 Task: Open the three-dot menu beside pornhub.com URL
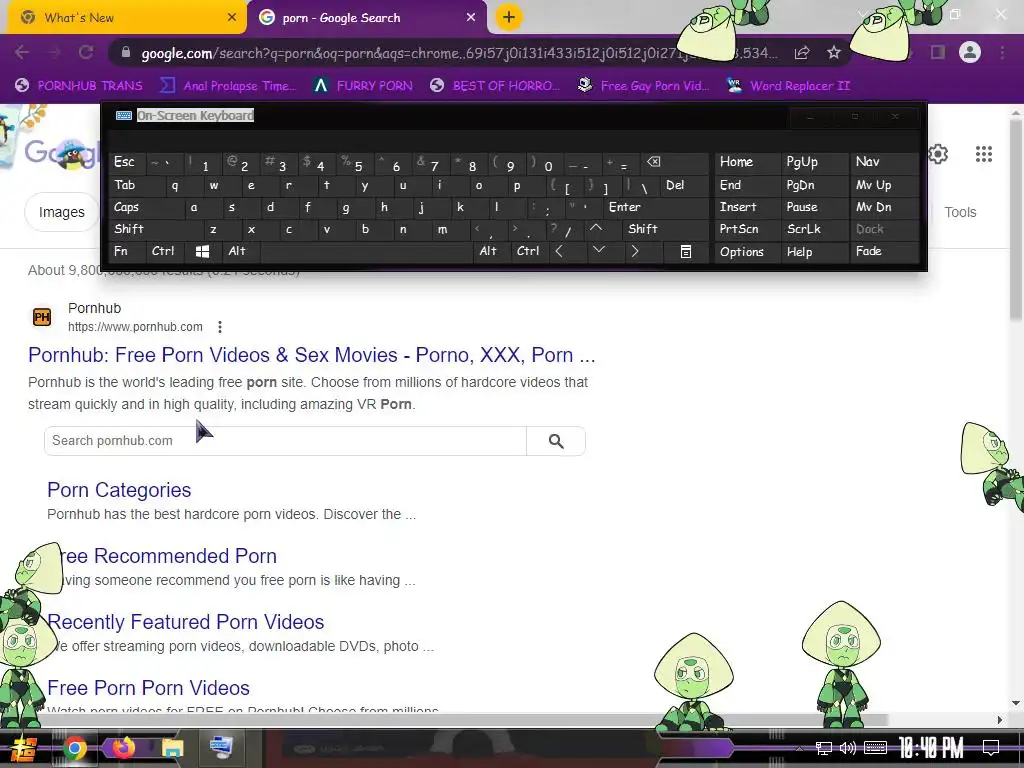tap(220, 327)
